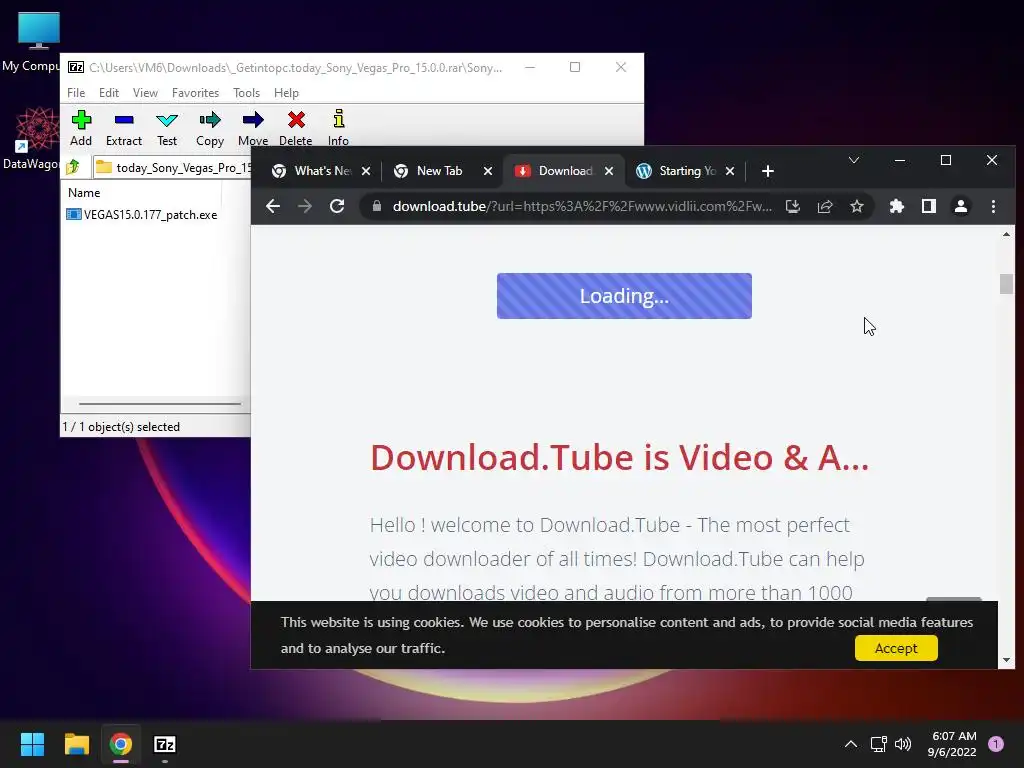Open the View menu in 7-Zip
1024x768 pixels.
(145, 93)
